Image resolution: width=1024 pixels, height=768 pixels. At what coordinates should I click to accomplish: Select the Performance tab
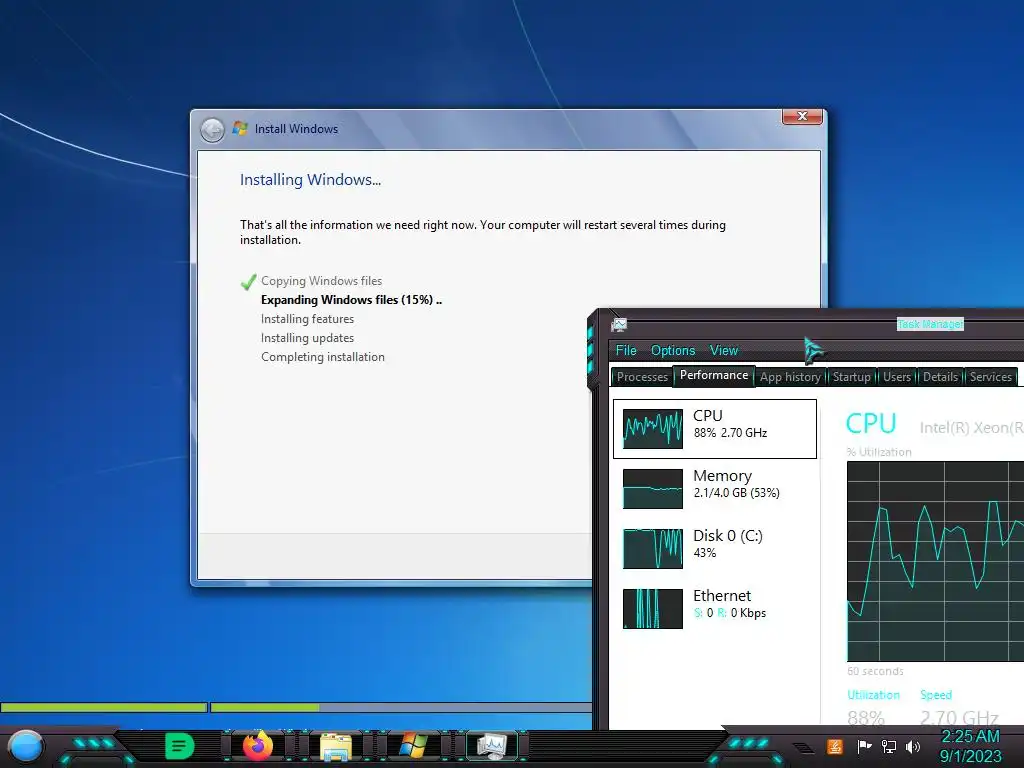(714, 376)
